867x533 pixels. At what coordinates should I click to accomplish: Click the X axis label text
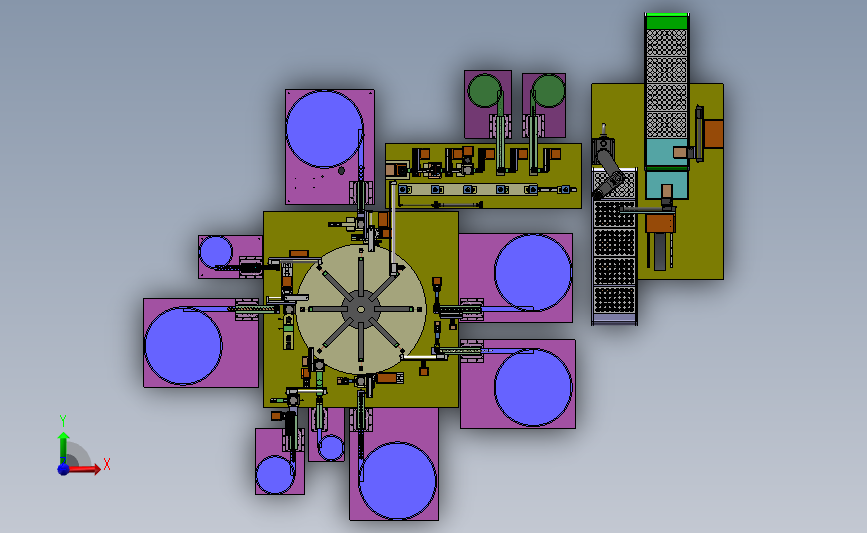click(107, 464)
